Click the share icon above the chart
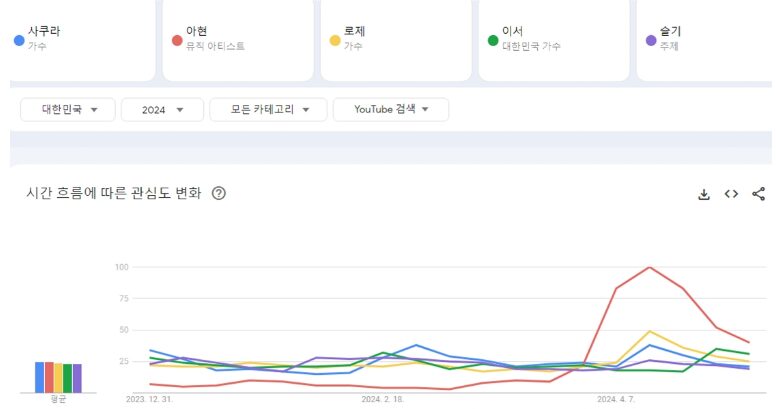The width and height of the screenshot is (776, 409). tap(758, 194)
